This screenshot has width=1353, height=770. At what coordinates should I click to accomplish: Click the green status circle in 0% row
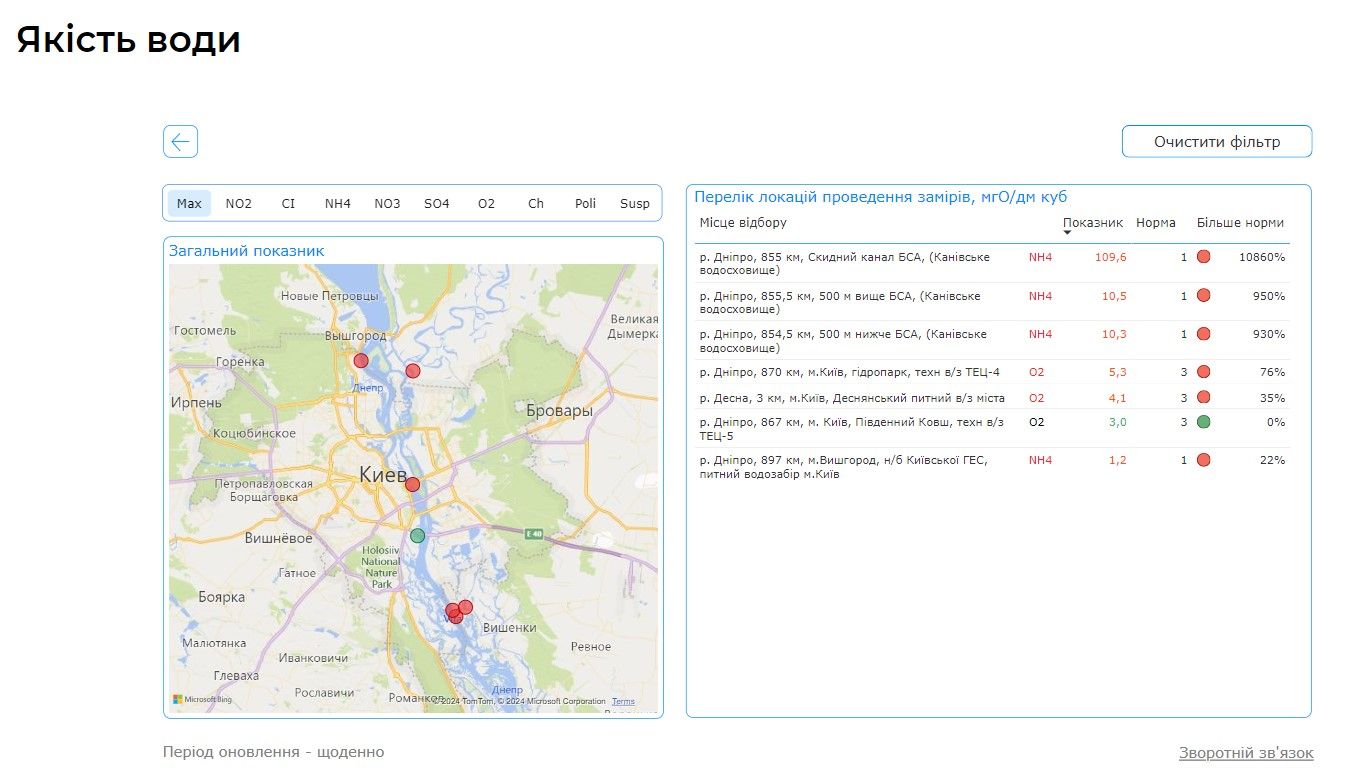coord(1203,422)
